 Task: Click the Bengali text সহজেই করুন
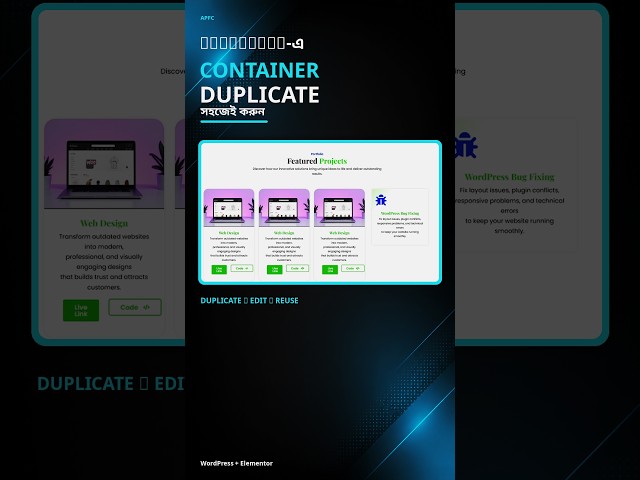pos(233,111)
